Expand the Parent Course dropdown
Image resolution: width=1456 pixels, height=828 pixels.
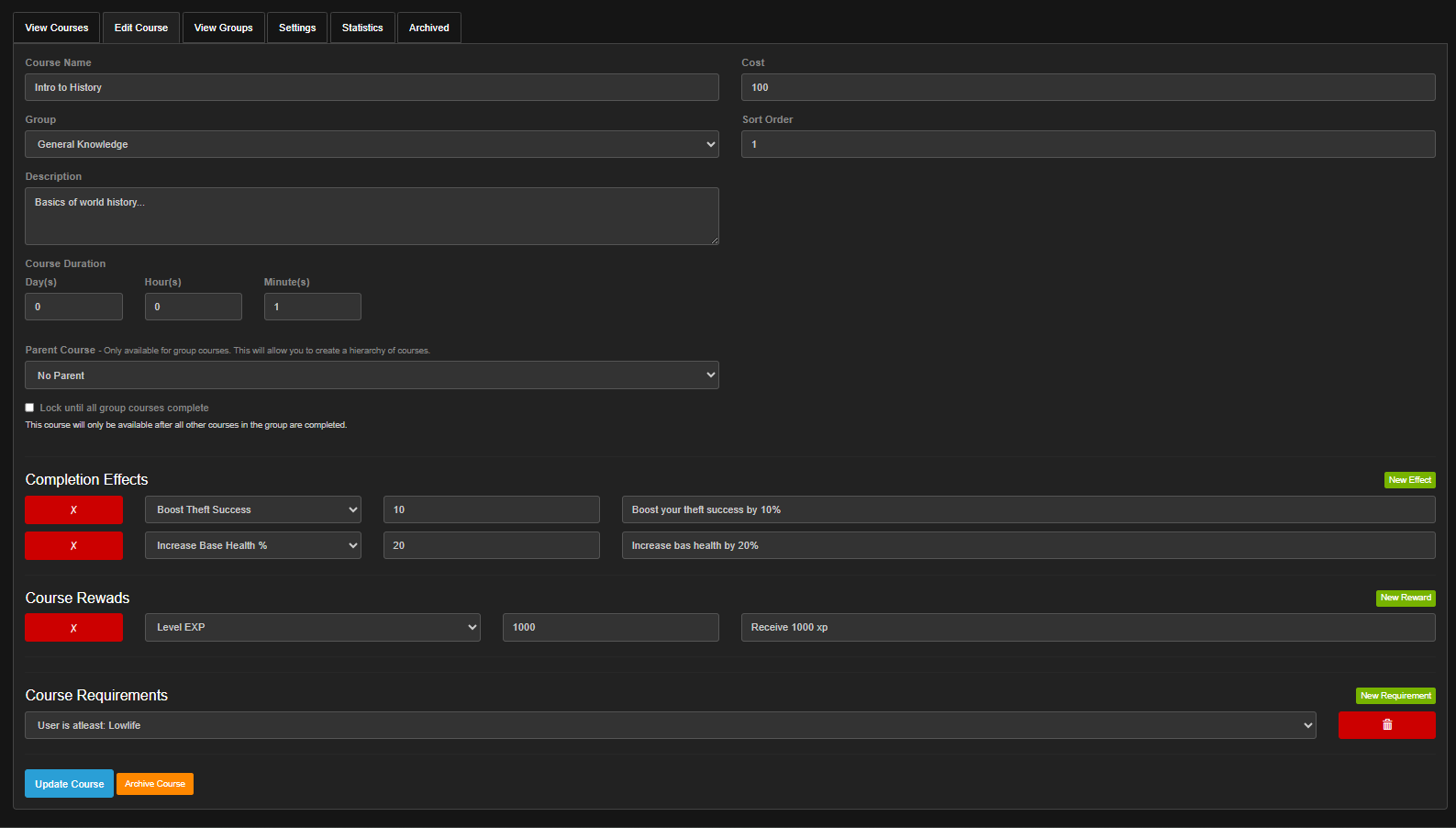tap(372, 375)
